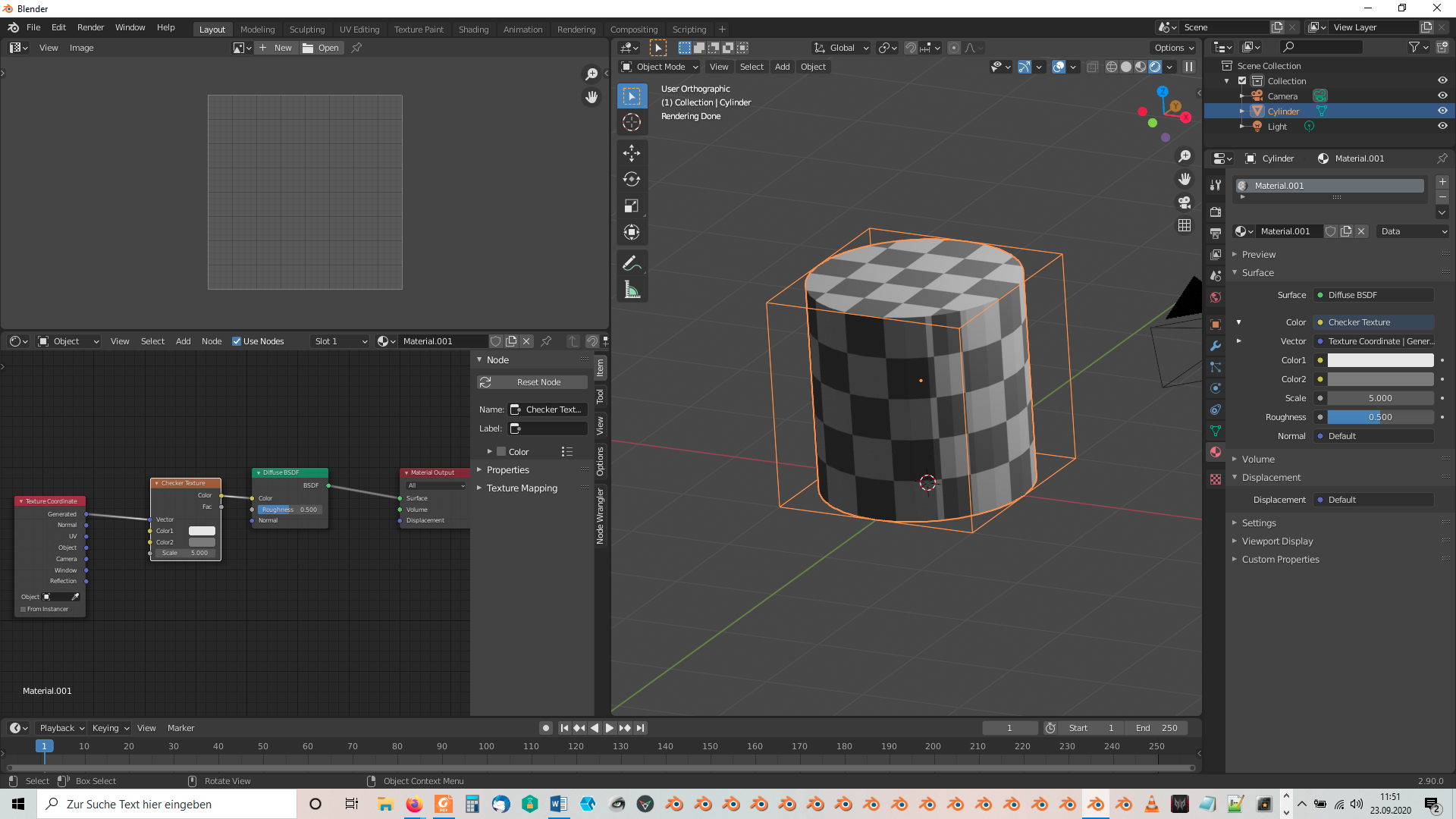This screenshot has width=1456, height=819.
Task: Select the Rotate tool in viewport toolbar
Action: click(631, 180)
